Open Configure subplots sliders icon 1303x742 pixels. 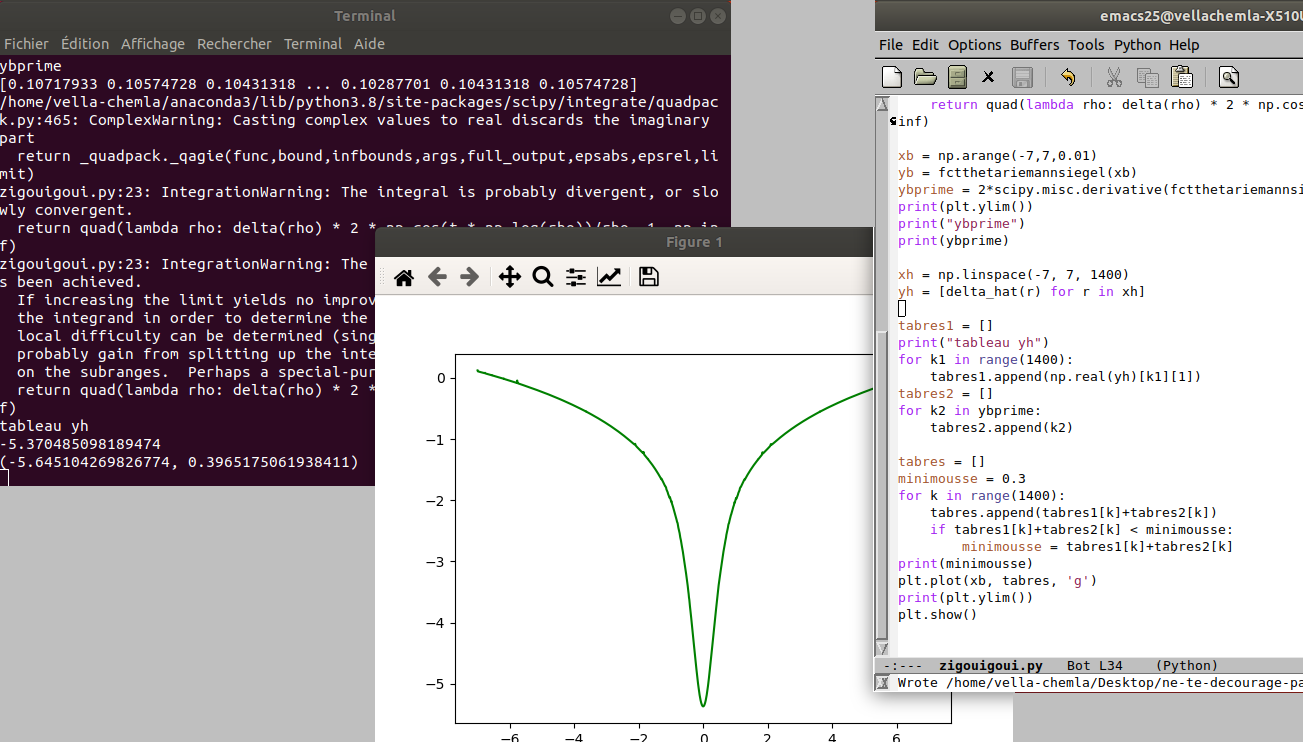576,278
